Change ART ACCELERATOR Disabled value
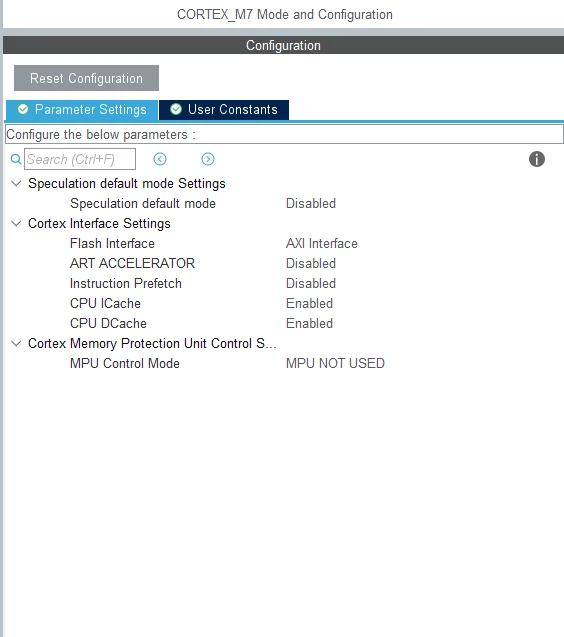The image size is (564, 637). pos(311,263)
